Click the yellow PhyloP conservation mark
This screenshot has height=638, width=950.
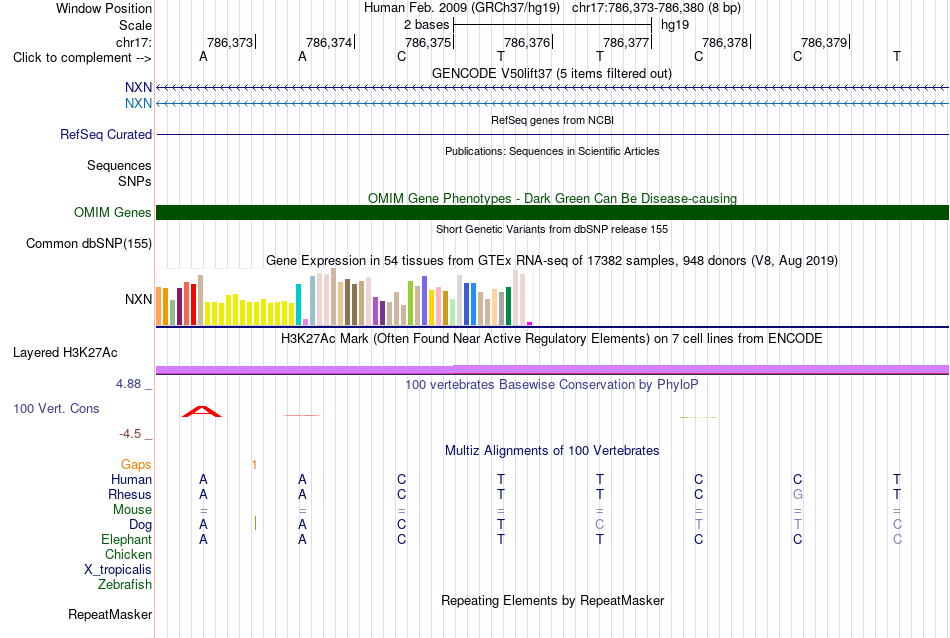[699, 417]
